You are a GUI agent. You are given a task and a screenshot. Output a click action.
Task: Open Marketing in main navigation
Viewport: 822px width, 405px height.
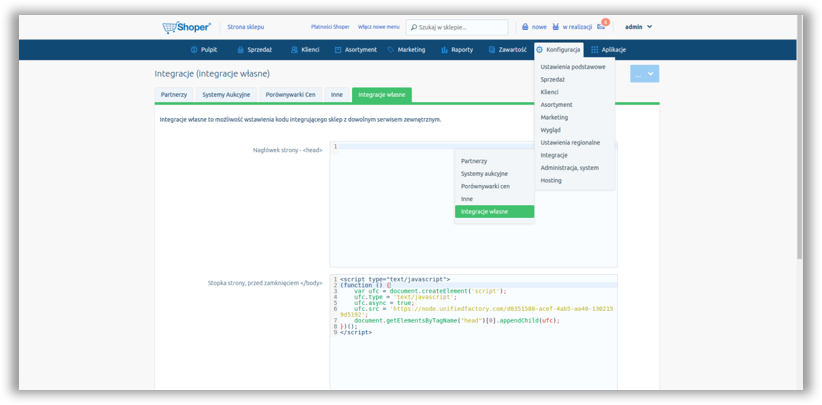(x=406, y=50)
